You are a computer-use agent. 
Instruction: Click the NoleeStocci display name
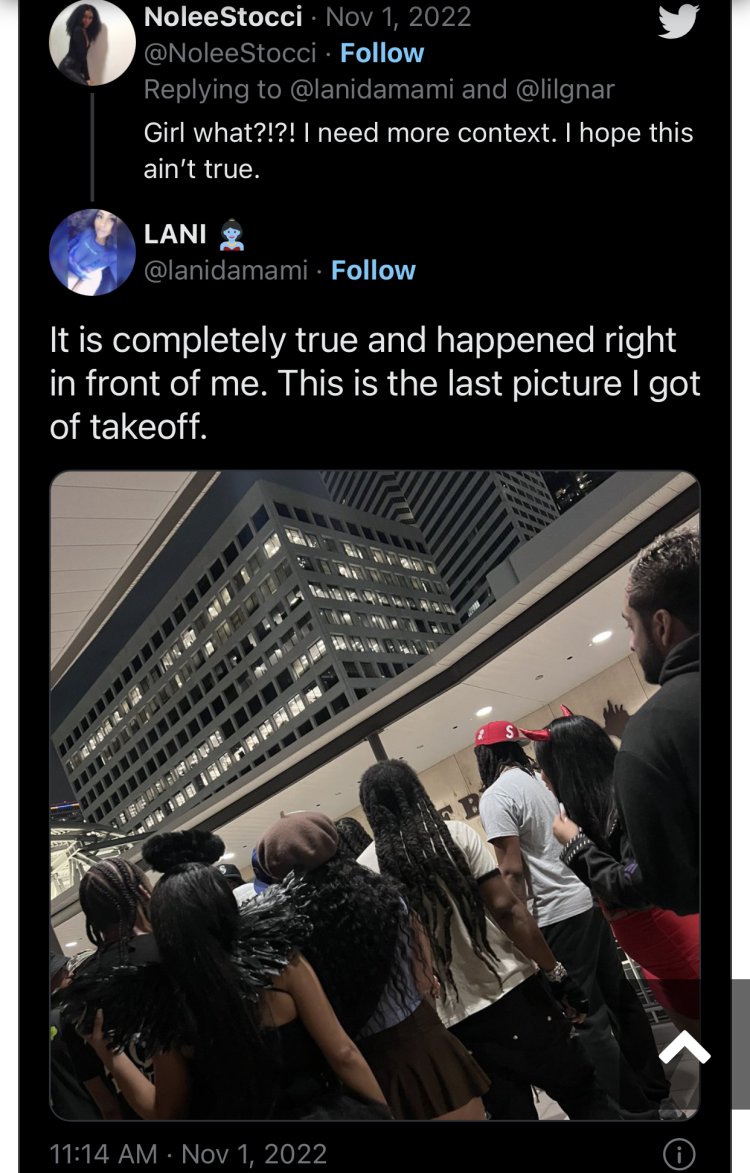[x=223, y=16]
